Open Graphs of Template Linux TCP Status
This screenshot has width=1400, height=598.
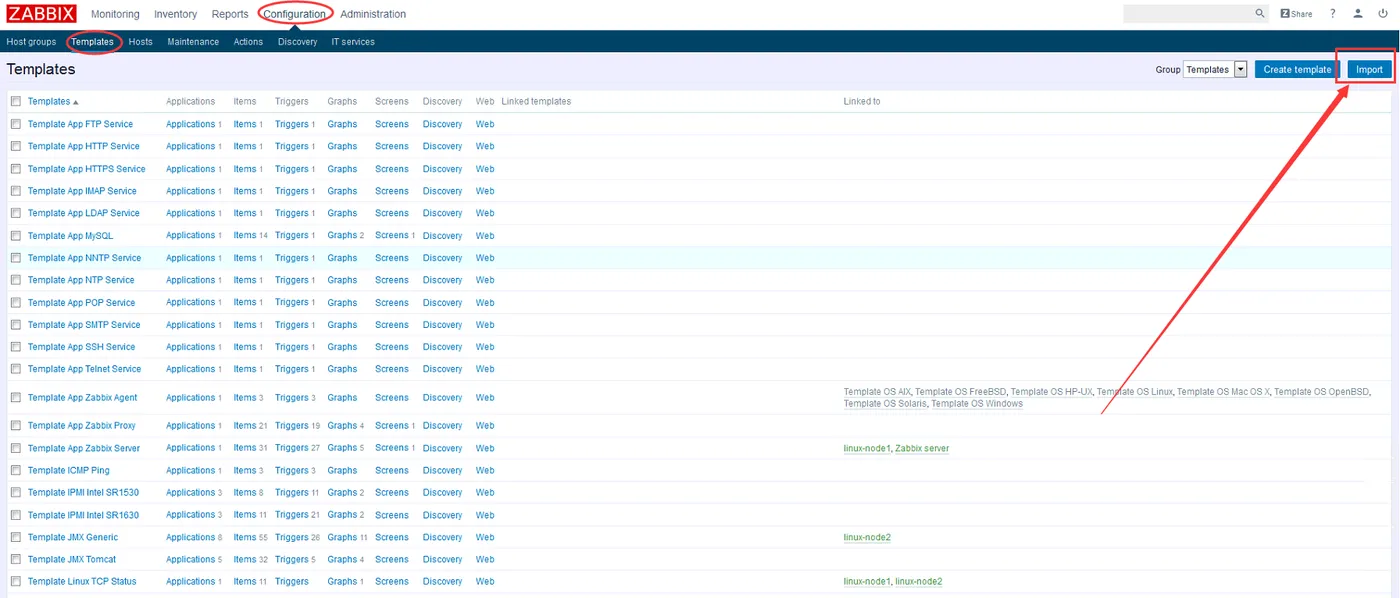point(342,581)
